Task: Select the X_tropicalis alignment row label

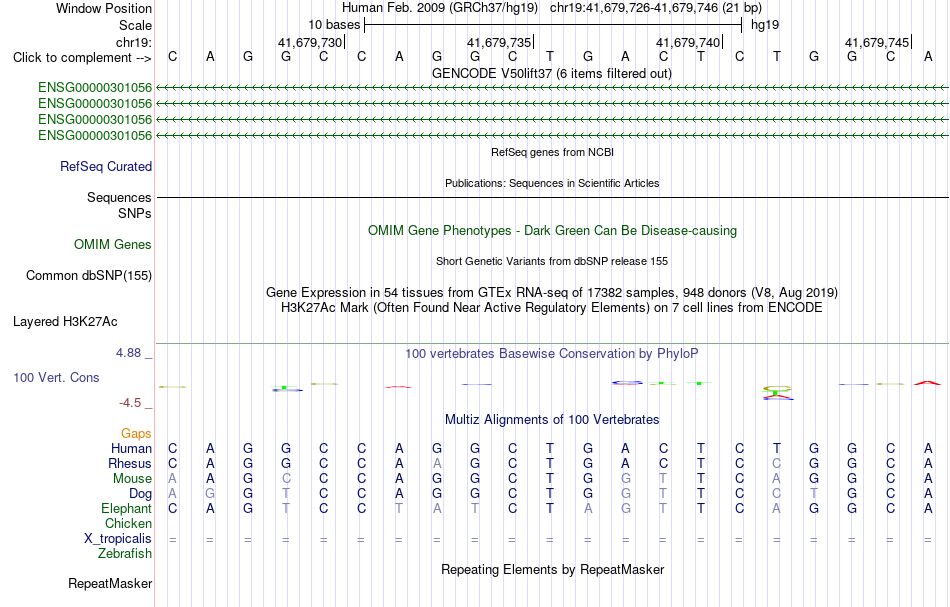Action: [118, 539]
